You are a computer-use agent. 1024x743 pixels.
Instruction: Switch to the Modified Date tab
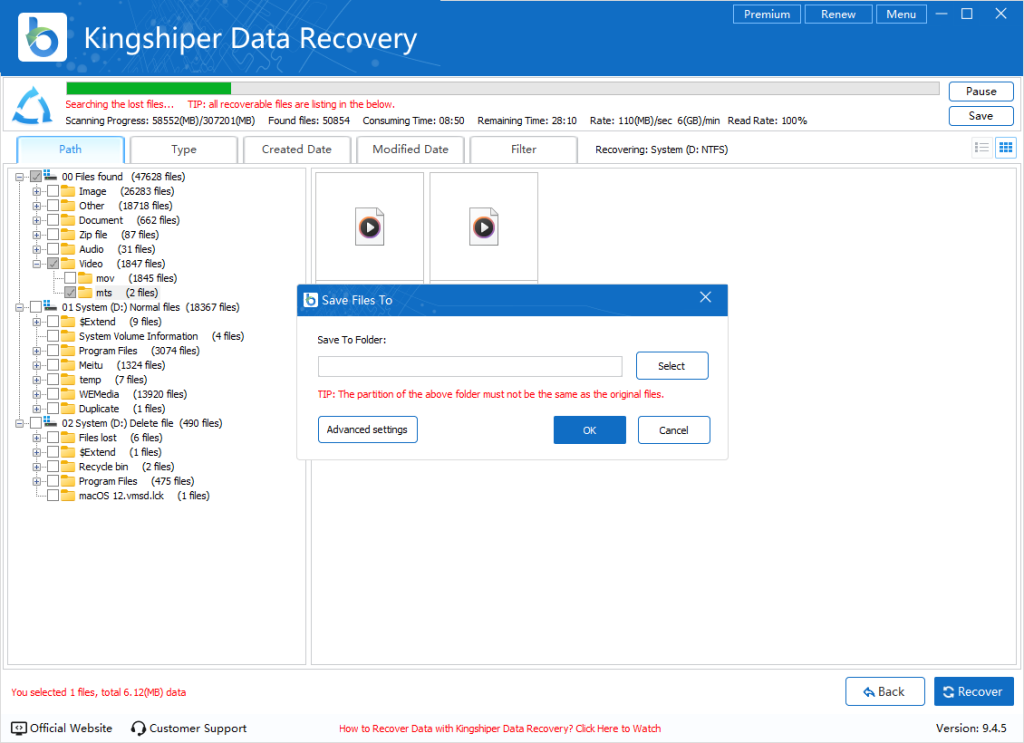[410, 150]
